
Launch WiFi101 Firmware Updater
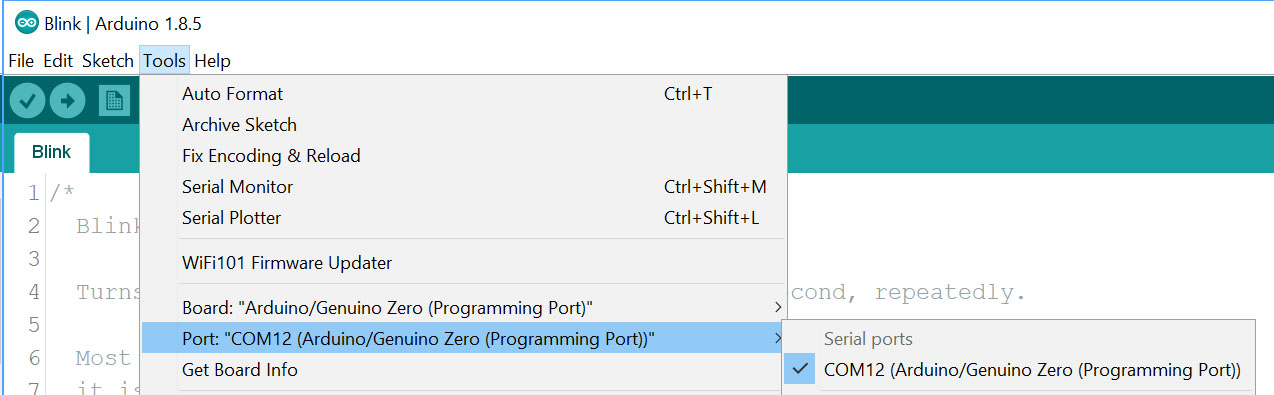coord(463,264)
